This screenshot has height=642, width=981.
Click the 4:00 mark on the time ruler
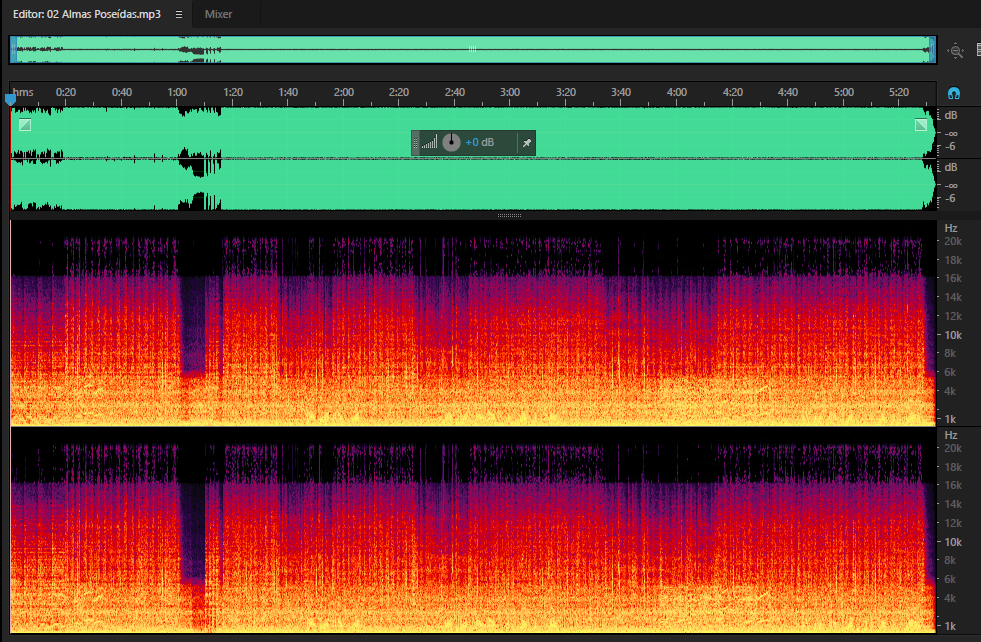click(x=677, y=92)
